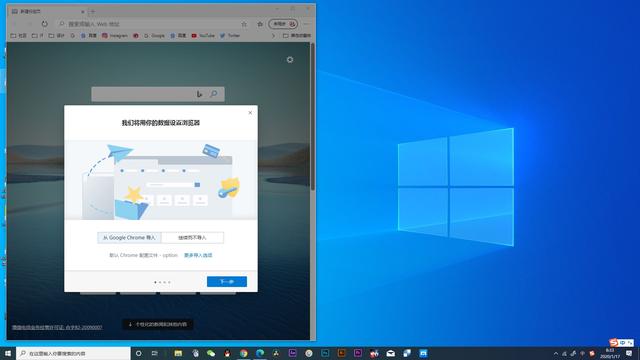
Task: Open Illustrator from the taskbar
Action: pyautogui.click(x=342, y=353)
